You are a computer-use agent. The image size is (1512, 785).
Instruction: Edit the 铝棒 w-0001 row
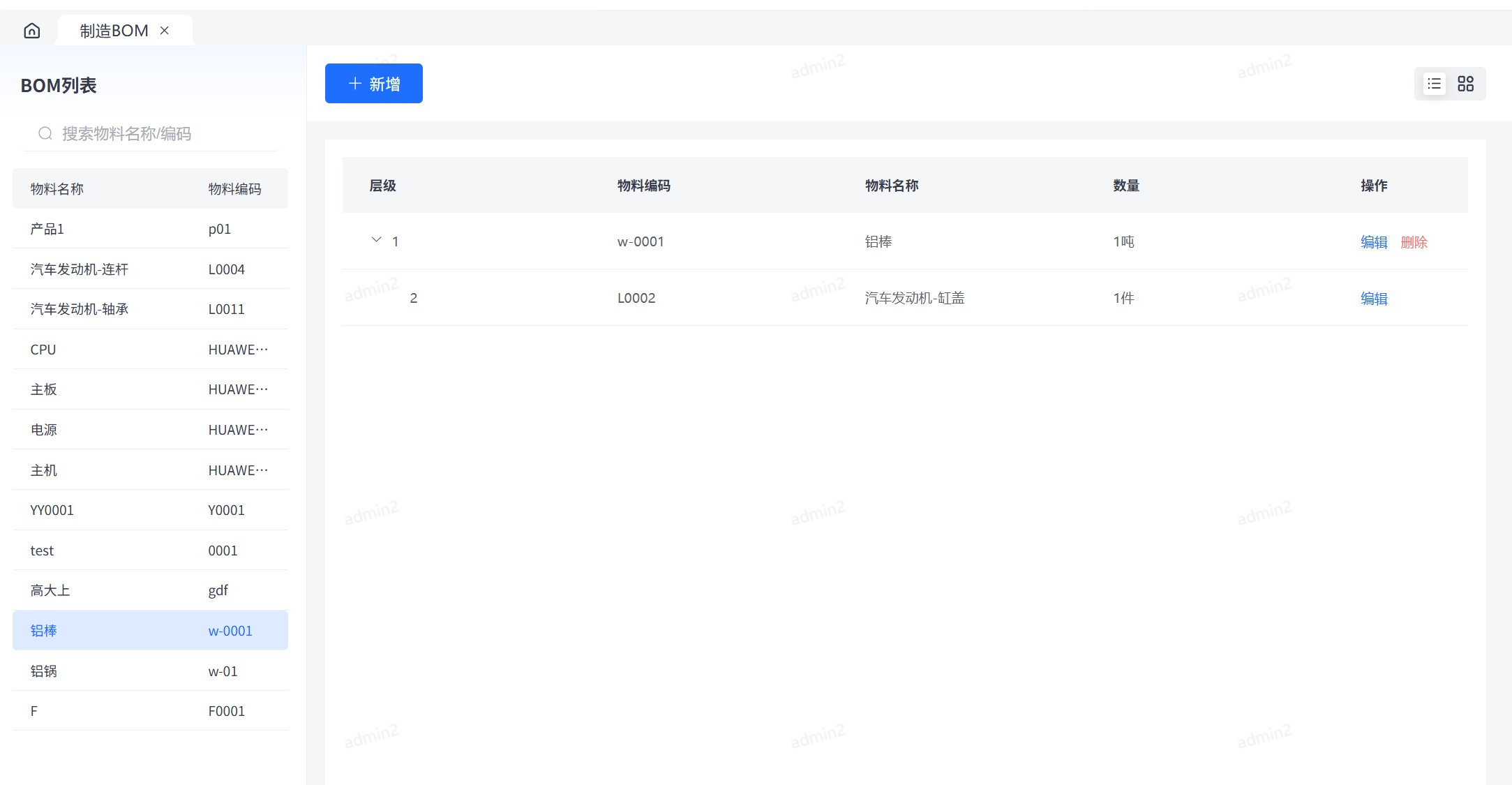1373,242
